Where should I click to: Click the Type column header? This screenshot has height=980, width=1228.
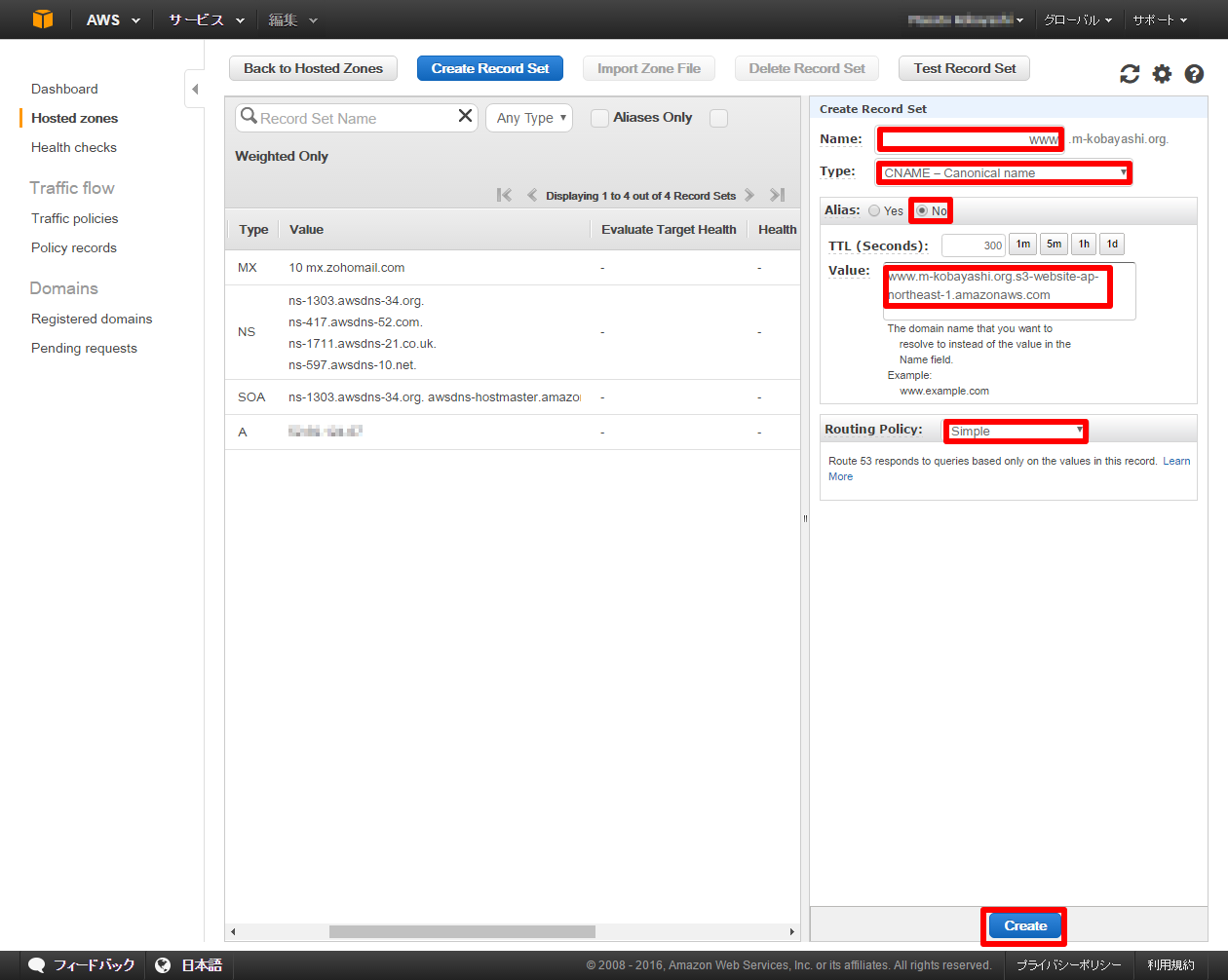[x=253, y=230]
